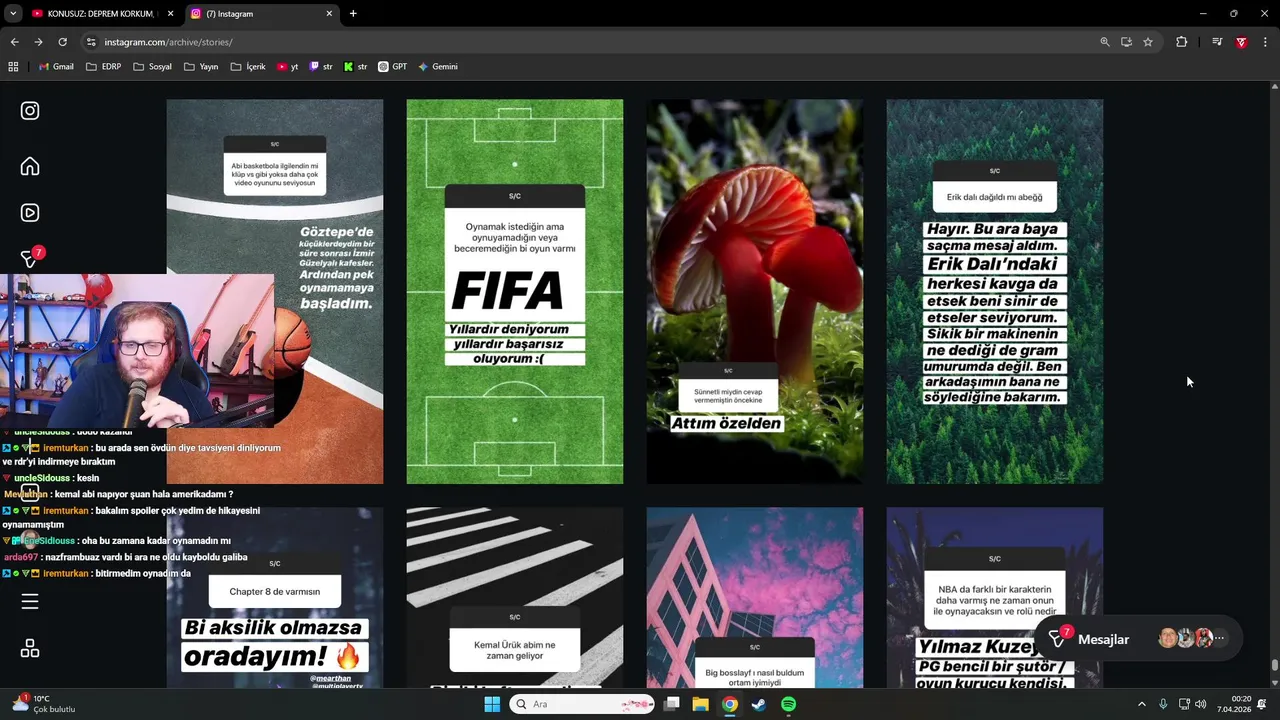Open media controls icon in Chrome toolbar
1280x720 pixels.
[x=1217, y=42]
